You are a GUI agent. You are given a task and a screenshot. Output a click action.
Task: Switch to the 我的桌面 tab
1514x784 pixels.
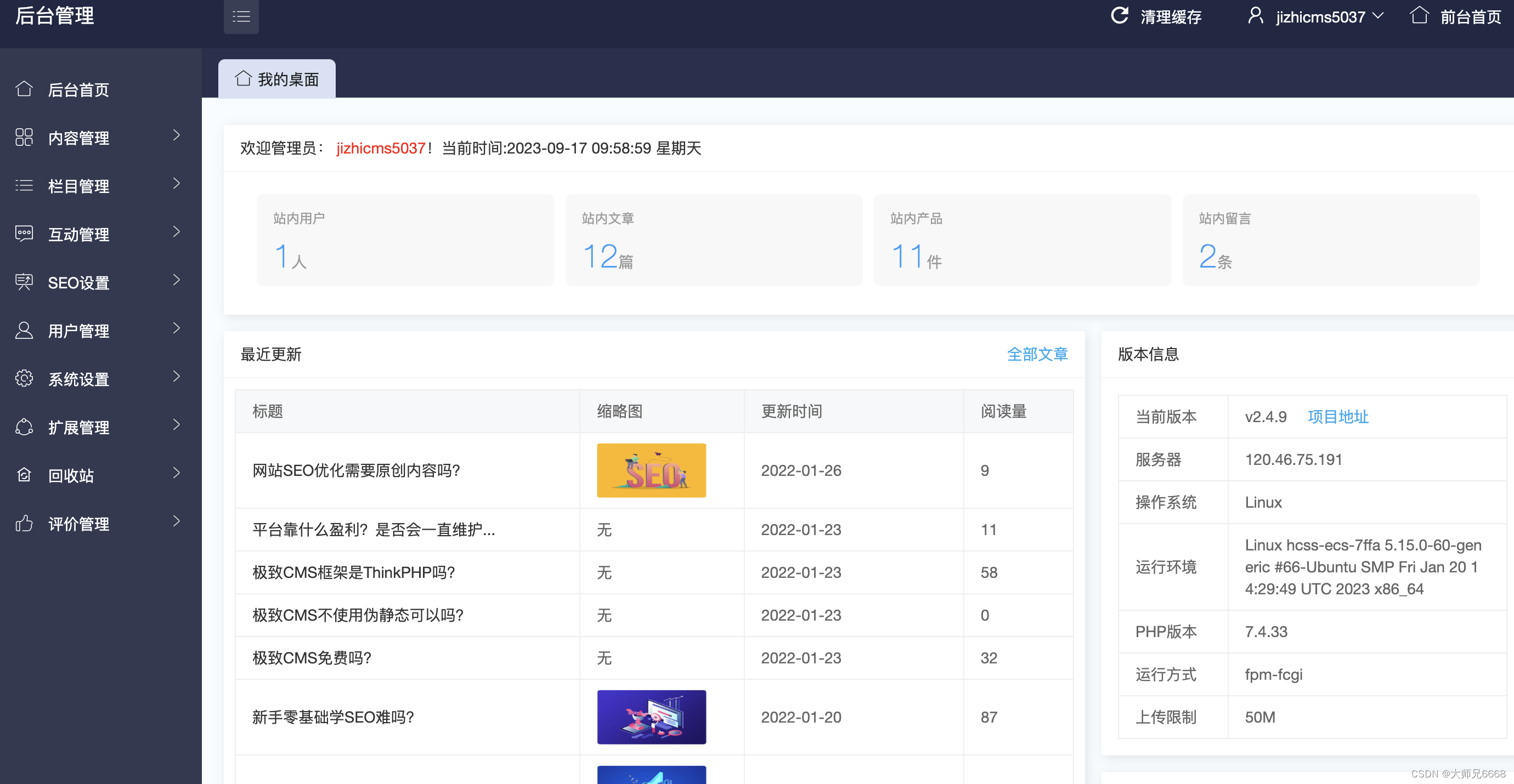[x=277, y=79]
